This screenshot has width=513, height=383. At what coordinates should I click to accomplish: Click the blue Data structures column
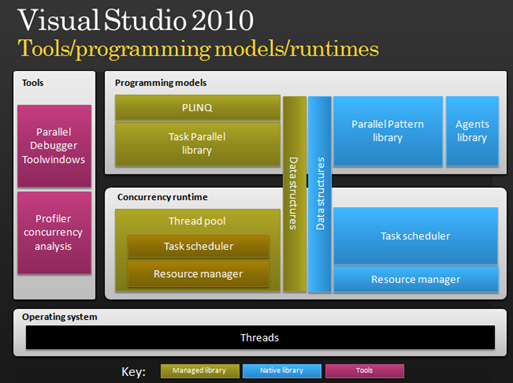click(x=320, y=194)
